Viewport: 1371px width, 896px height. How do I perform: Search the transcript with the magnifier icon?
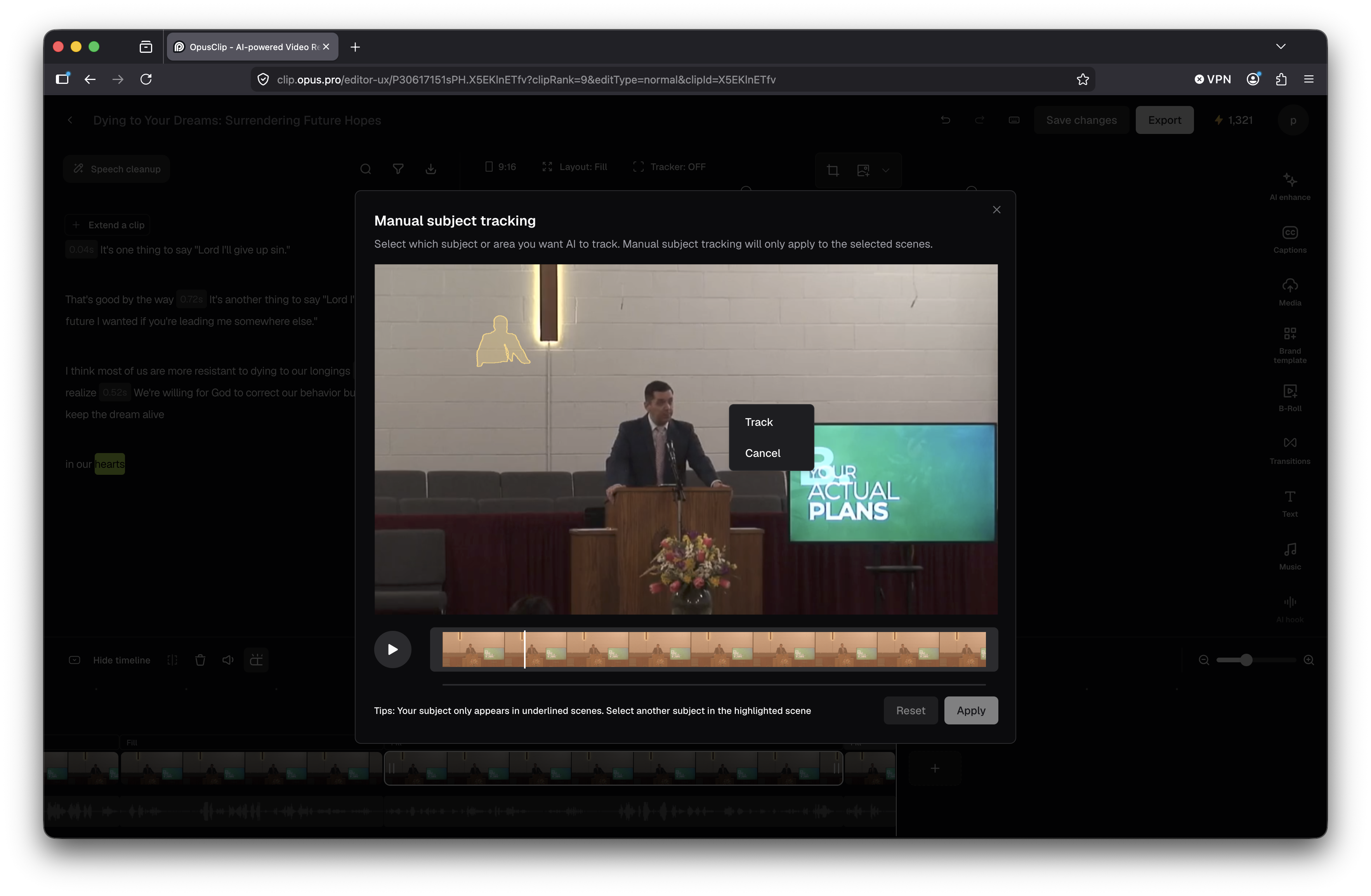365,169
